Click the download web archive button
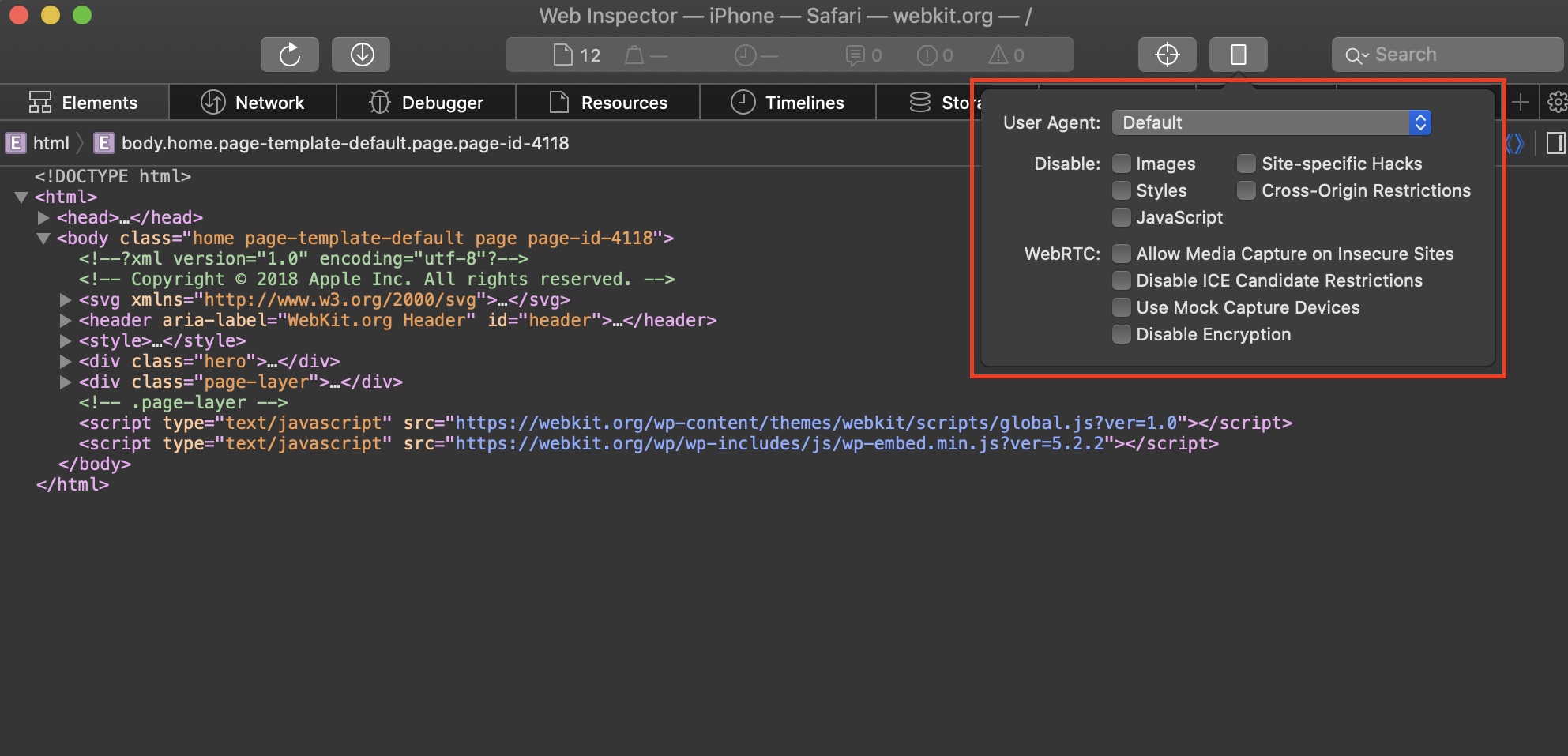 click(361, 55)
